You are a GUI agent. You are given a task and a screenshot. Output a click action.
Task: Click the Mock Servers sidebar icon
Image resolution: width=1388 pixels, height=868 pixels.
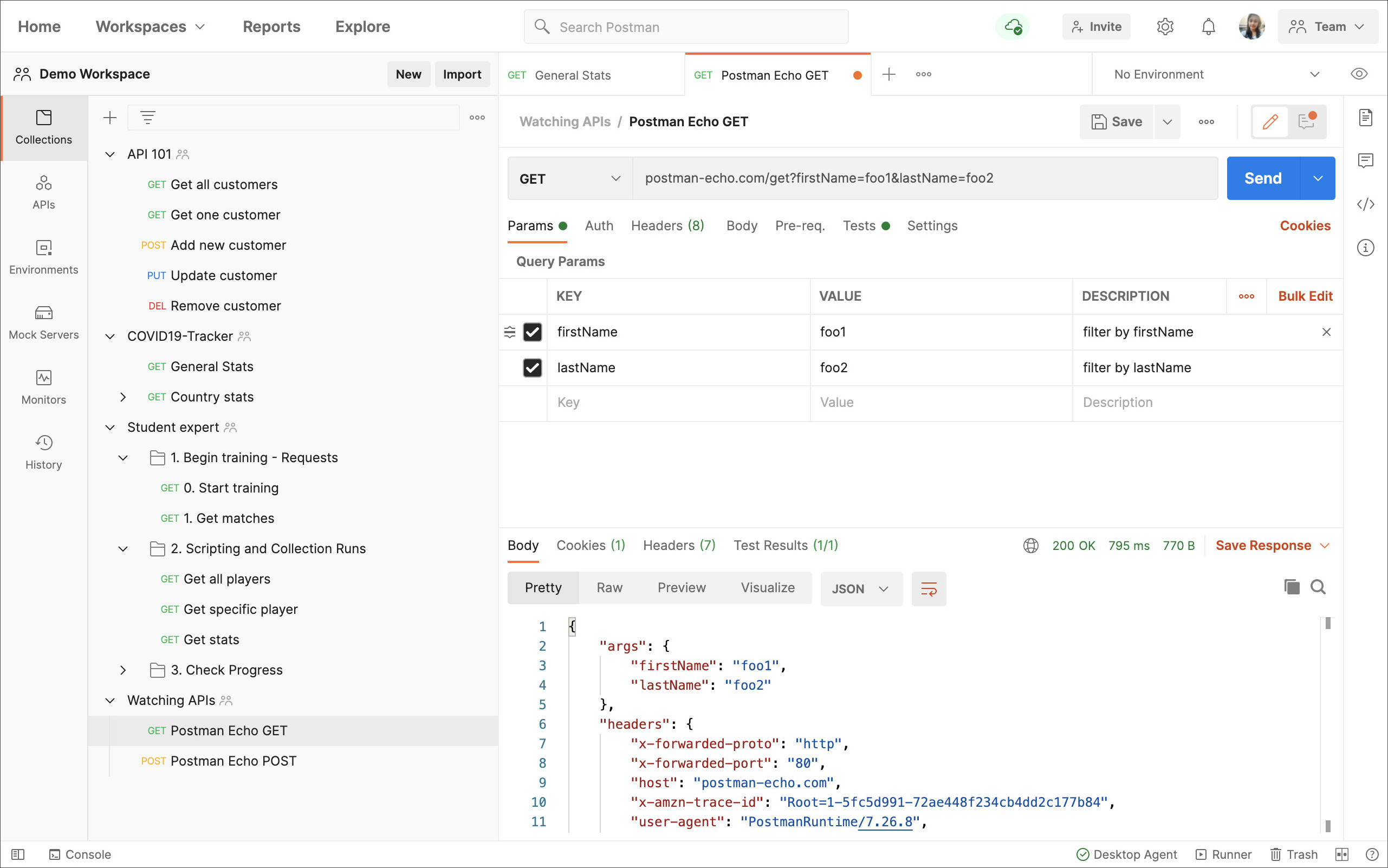pos(44,320)
